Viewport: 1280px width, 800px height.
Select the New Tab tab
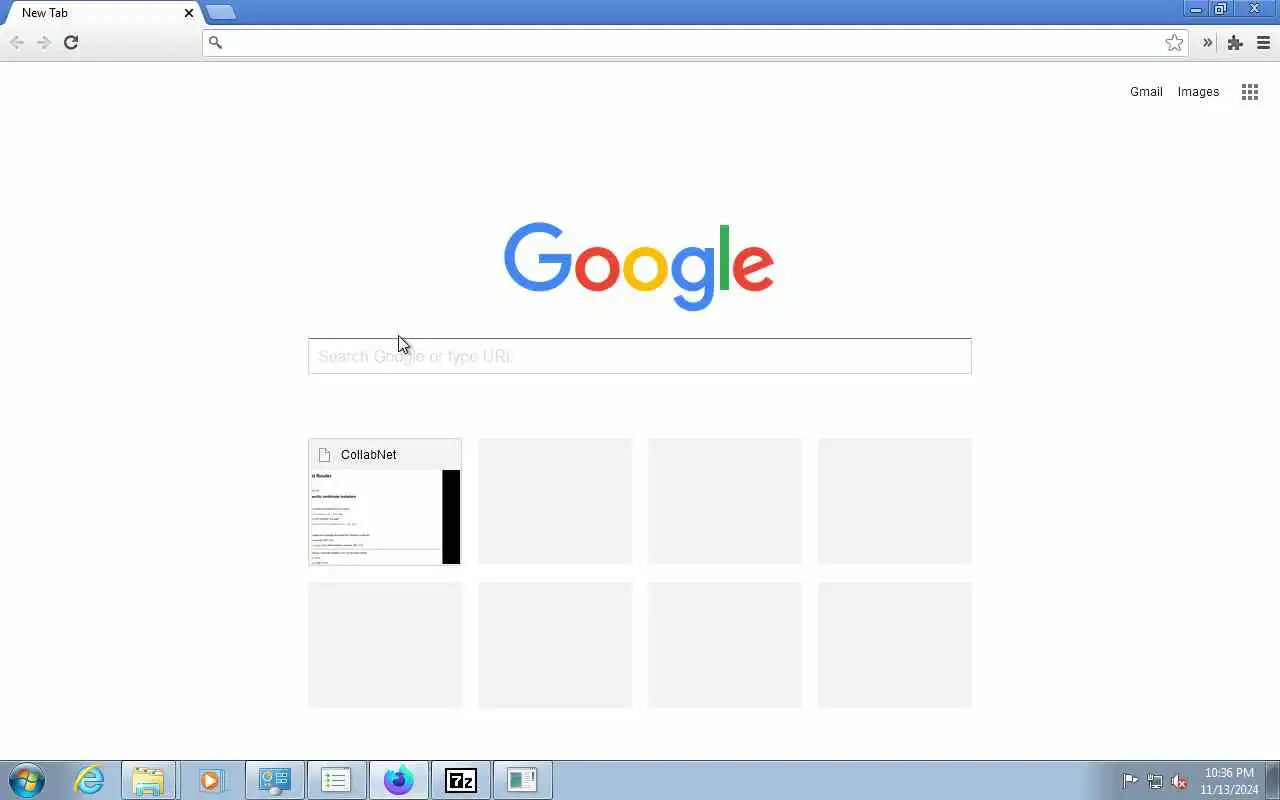100,13
